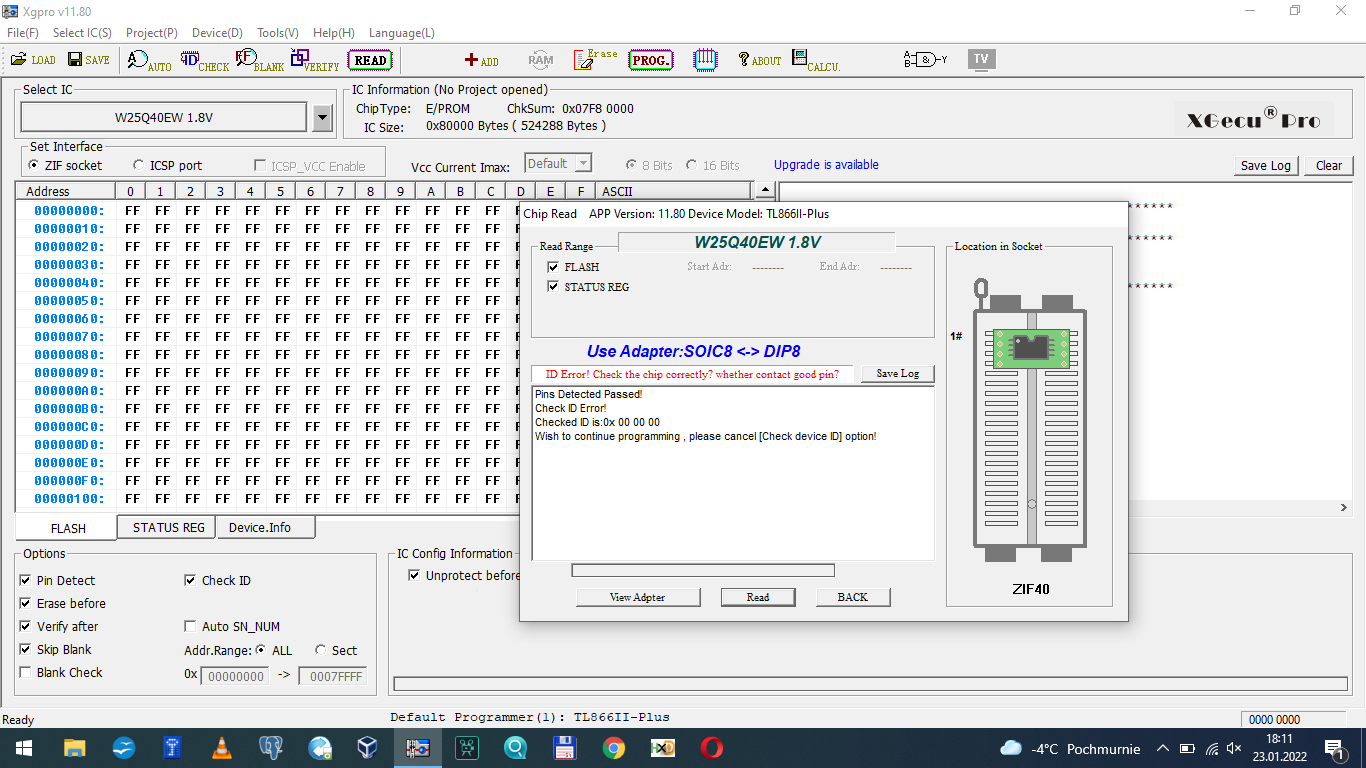Click the ZIF40 socket location image
This screenshot has height=768, width=1366.
1029,420
